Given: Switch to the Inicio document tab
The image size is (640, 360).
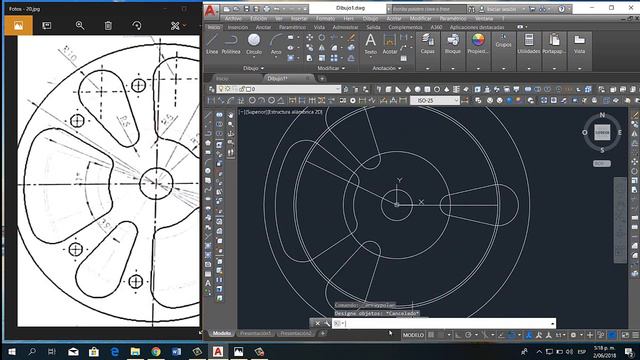Looking at the screenshot, I should pyautogui.click(x=222, y=78).
